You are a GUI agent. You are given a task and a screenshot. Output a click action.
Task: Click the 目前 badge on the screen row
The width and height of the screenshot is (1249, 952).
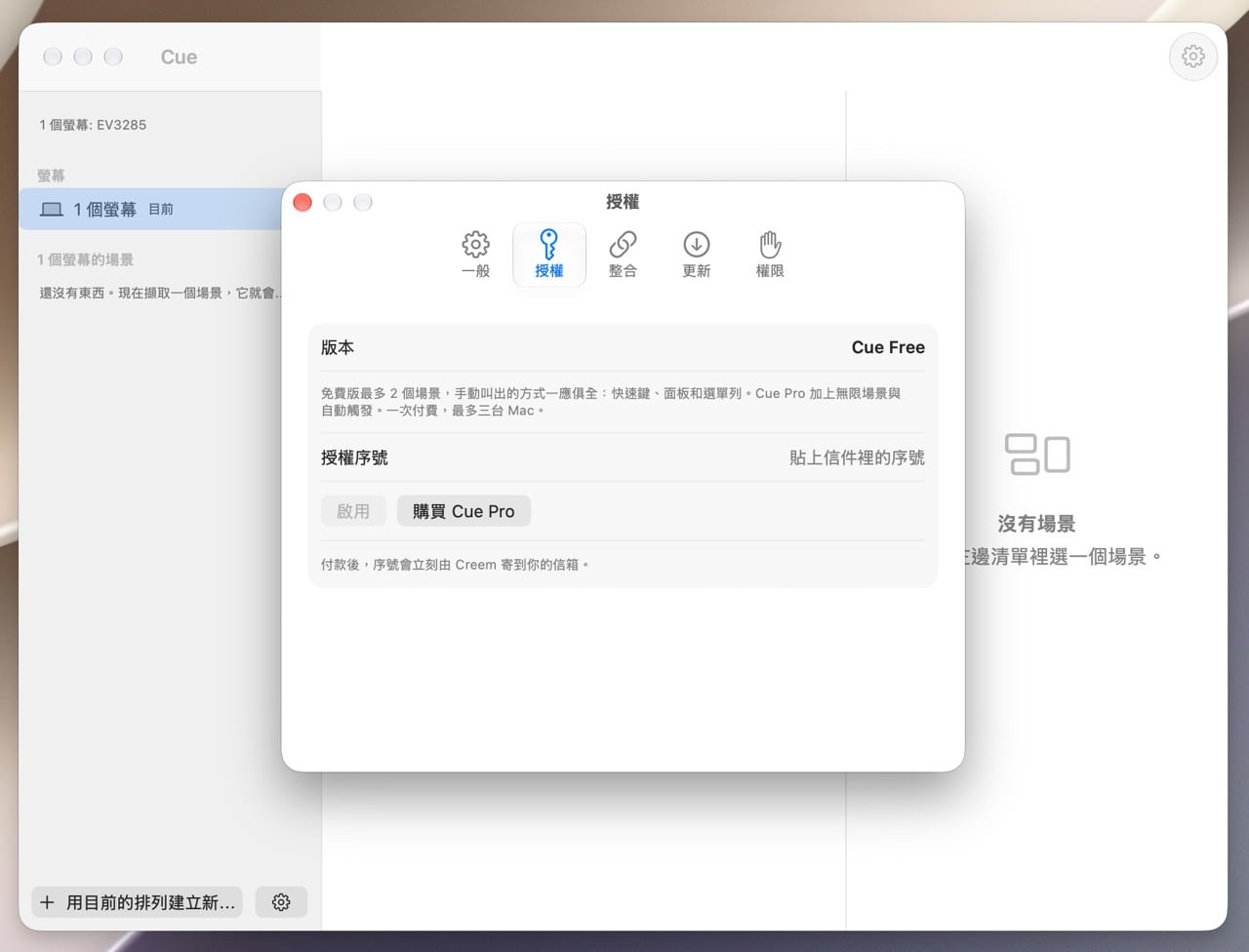click(x=161, y=210)
